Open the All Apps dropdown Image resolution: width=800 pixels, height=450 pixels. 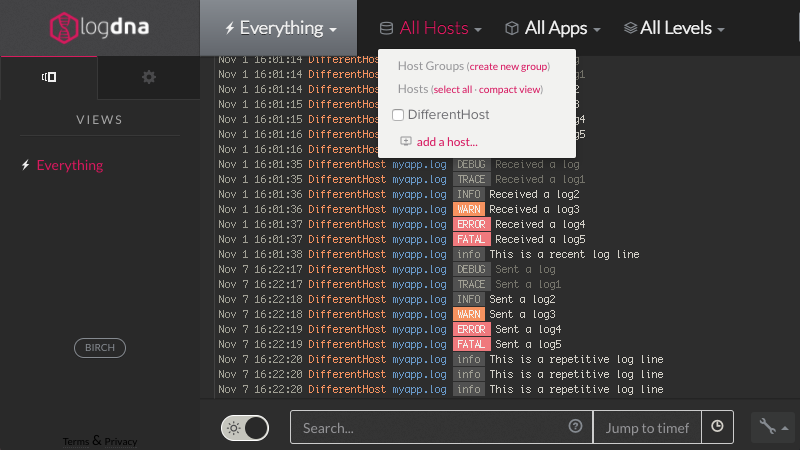(x=553, y=28)
